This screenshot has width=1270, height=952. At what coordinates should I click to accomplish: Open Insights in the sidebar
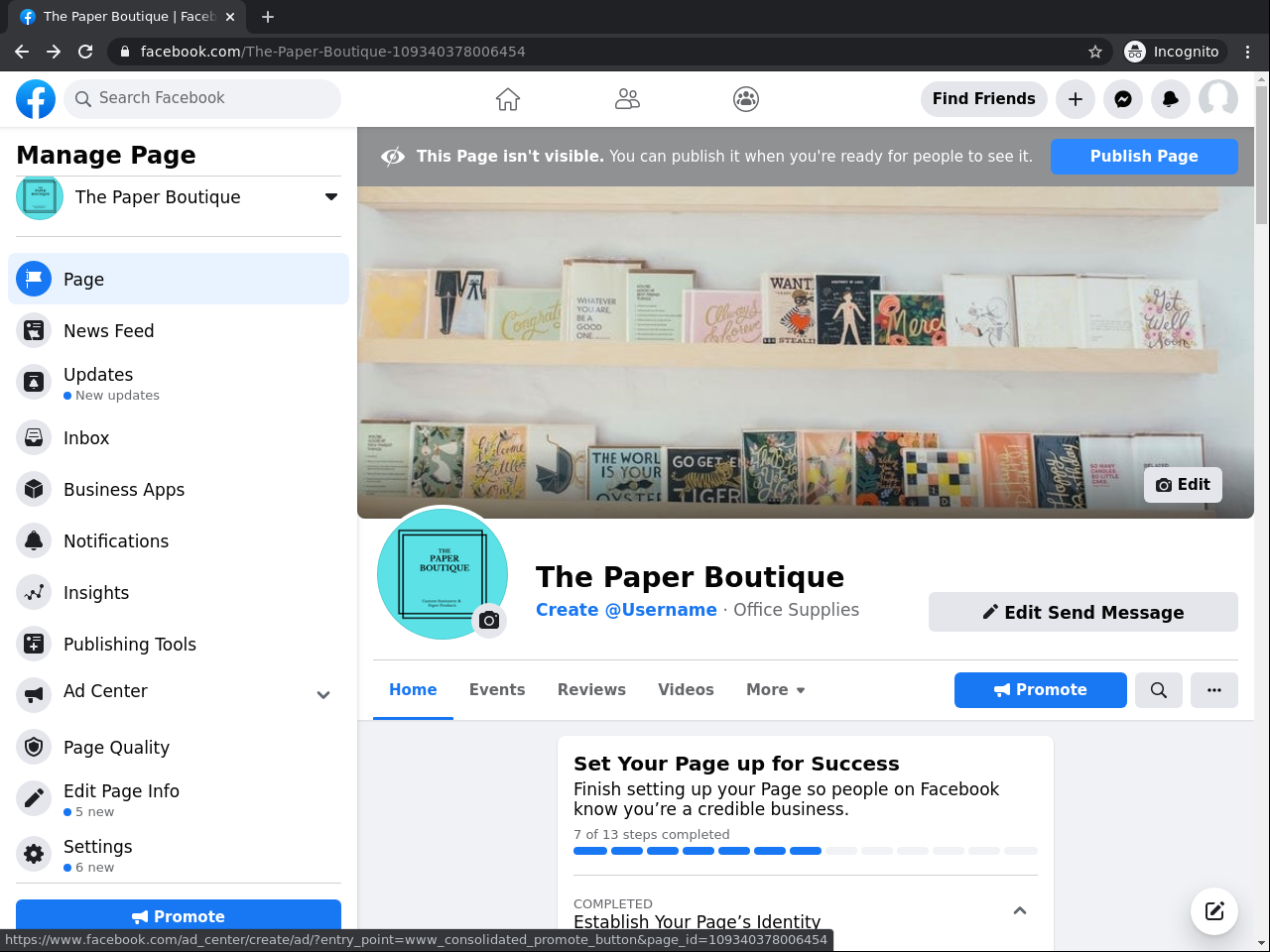(x=96, y=593)
